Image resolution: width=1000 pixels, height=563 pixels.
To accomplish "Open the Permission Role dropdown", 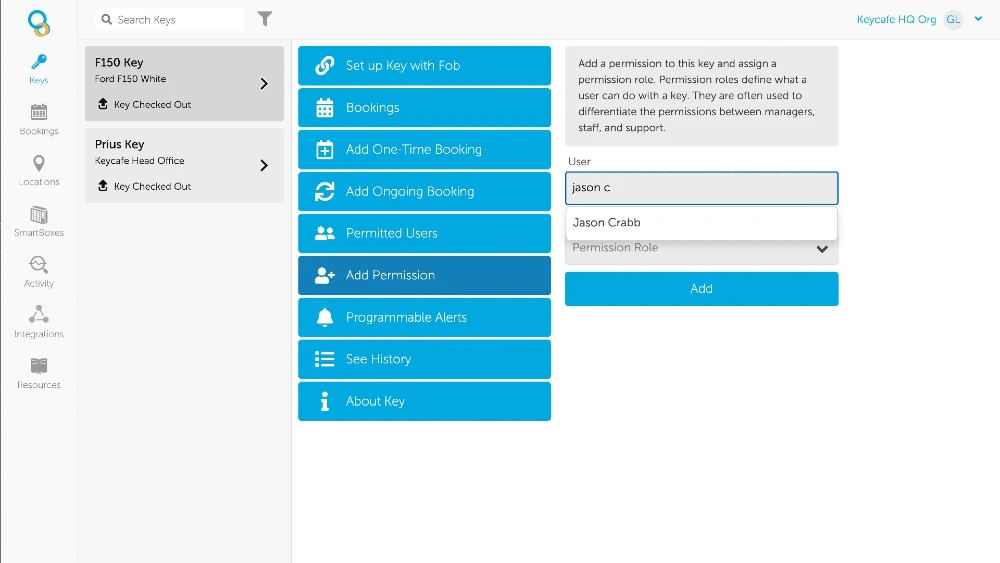I will click(x=702, y=249).
